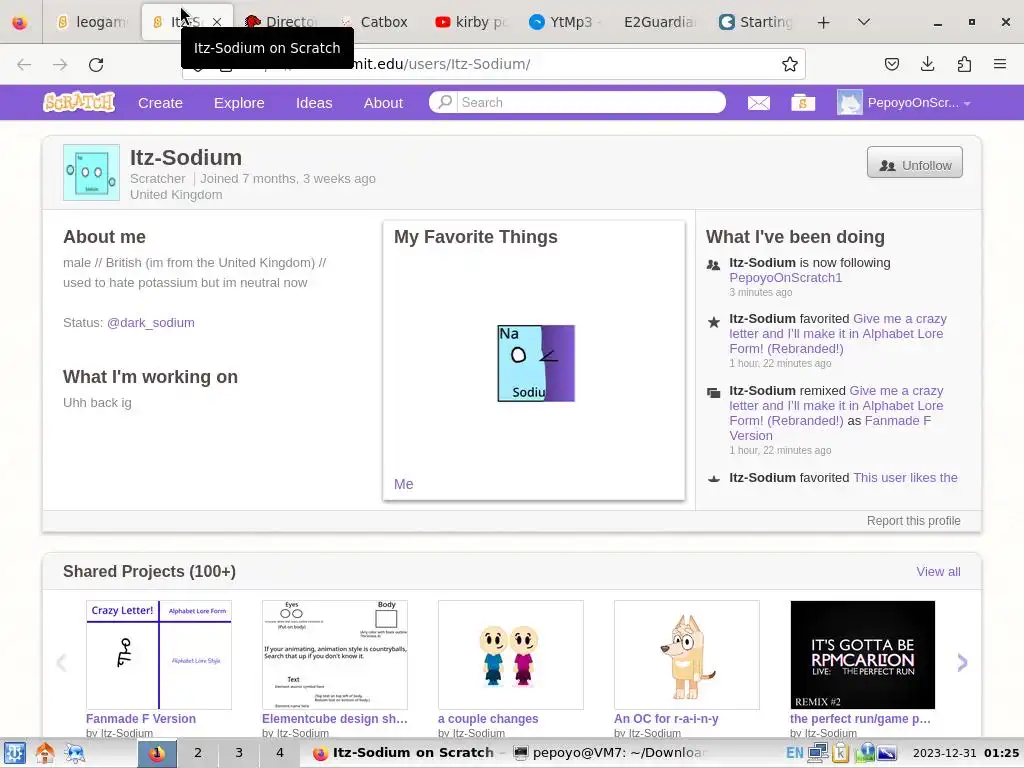This screenshot has width=1024, height=768.
Task: Switch to virtual desktop 4
Action: (280, 753)
